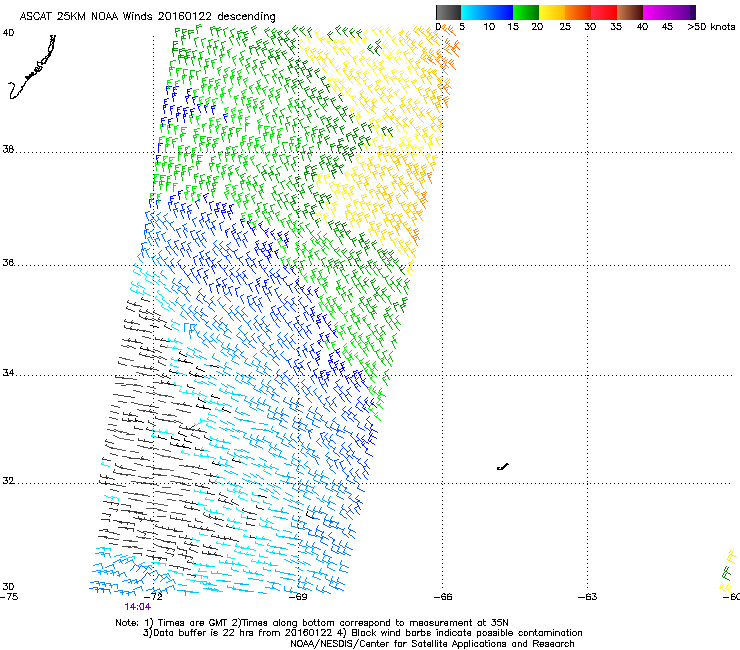Click the orange 25-30 knots legend segment
740x650 pixels.
(578, 12)
